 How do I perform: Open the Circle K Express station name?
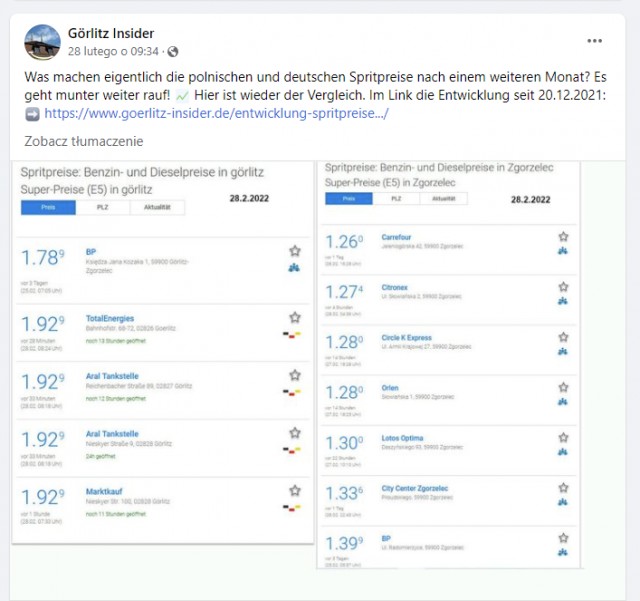pyautogui.click(x=407, y=338)
